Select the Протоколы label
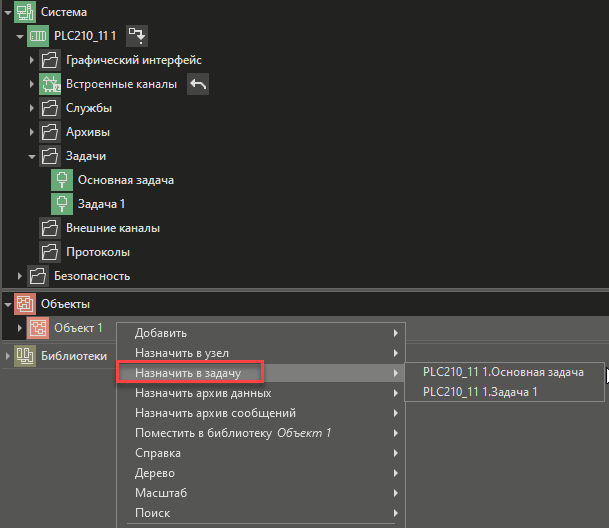 98,252
